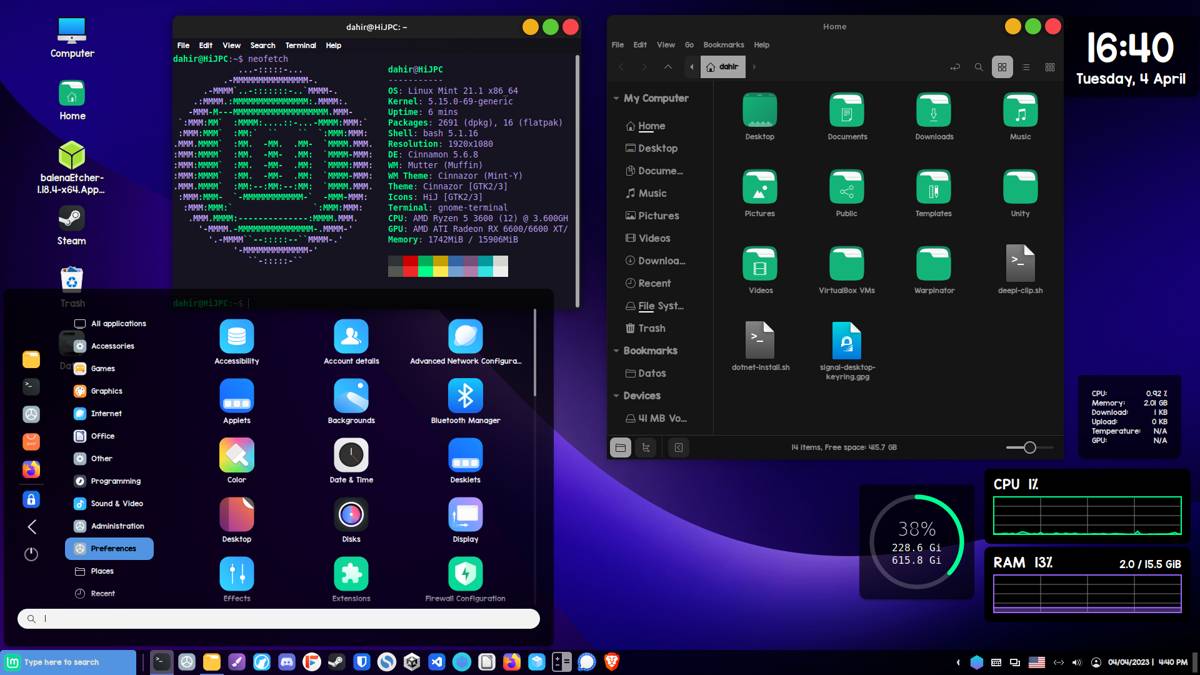Open the Steam desktop shortcut
This screenshot has width=1200, height=675.
71,225
